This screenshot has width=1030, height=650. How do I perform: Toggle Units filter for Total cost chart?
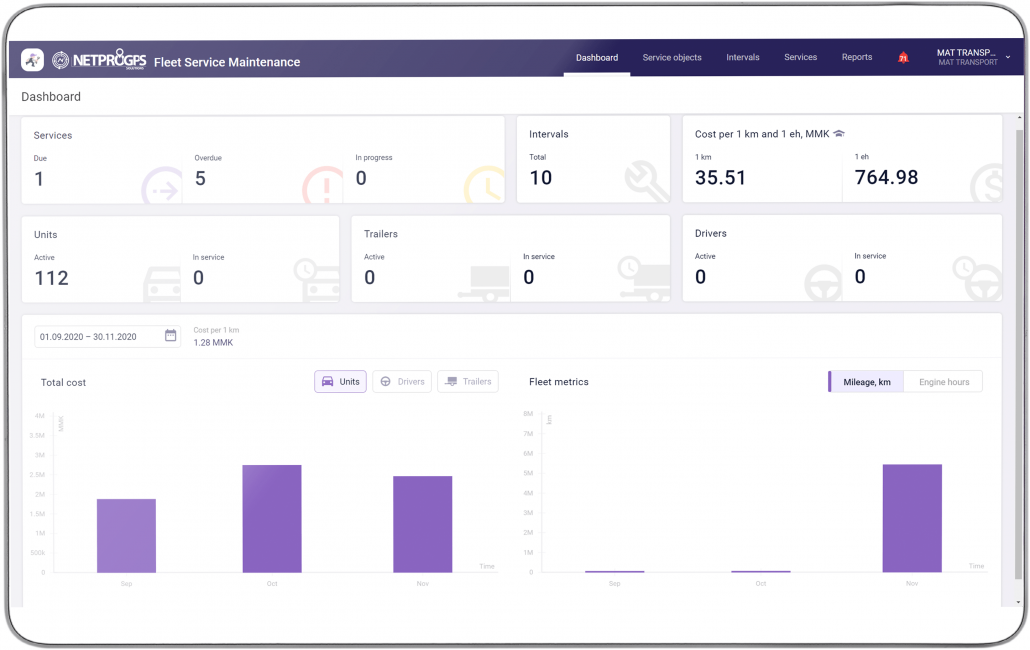340,382
